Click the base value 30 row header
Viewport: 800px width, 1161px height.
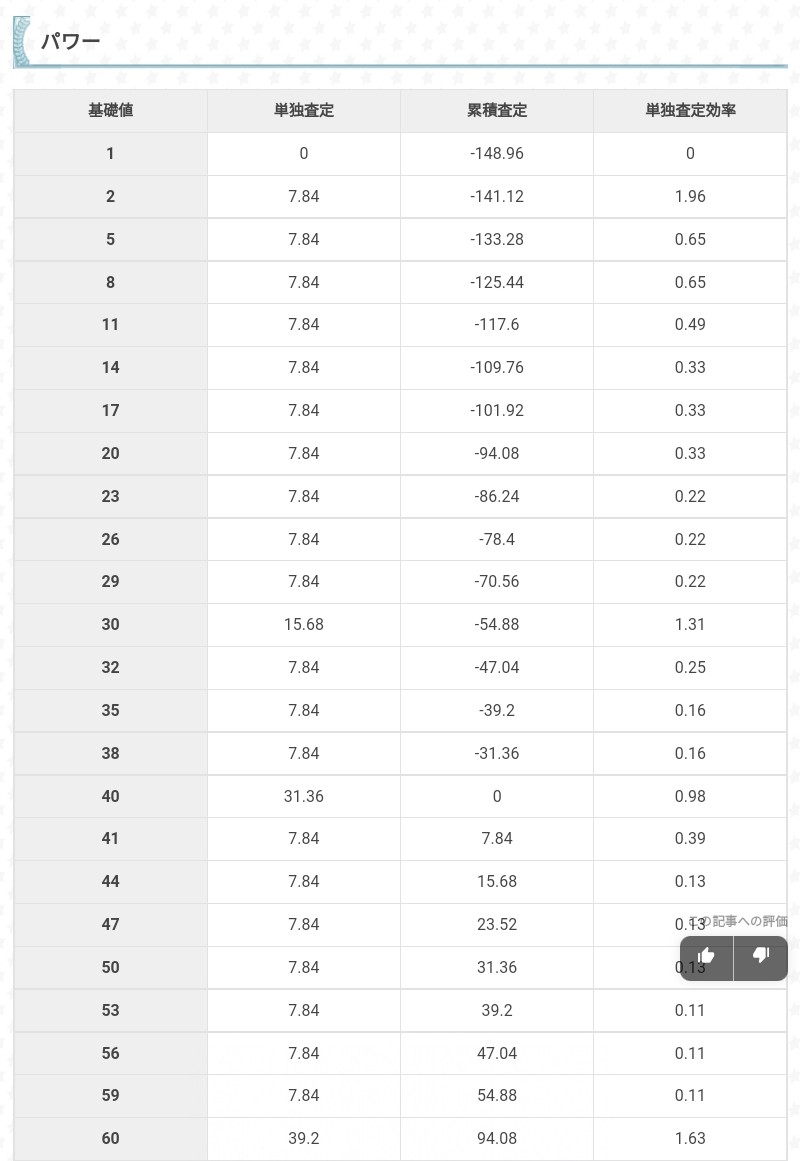click(110, 625)
